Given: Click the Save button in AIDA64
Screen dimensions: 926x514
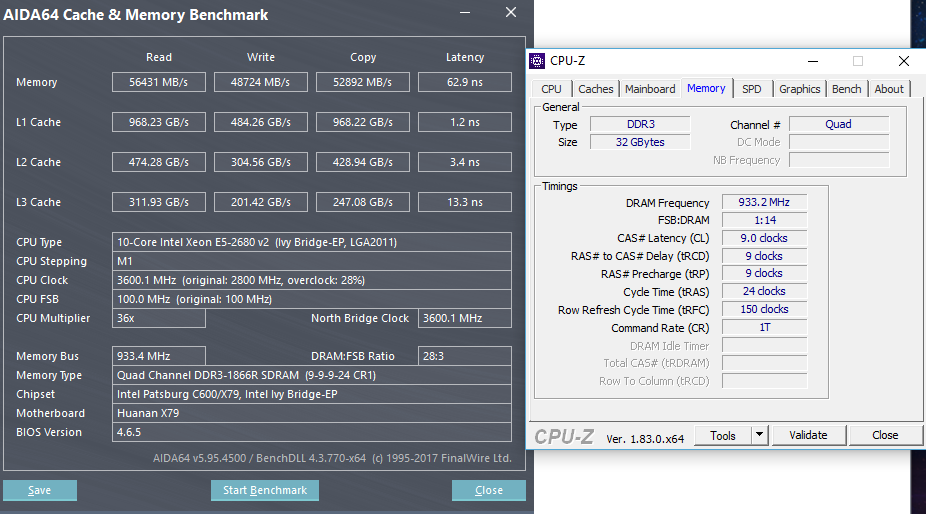Looking at the screenshot, I should (40, 490).
